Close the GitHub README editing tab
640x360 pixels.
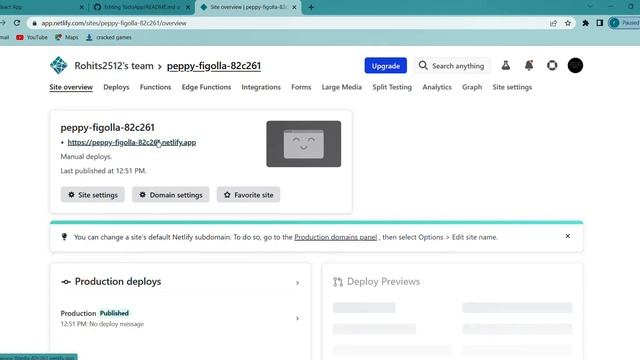pyautogui.click(x=188, y=7)
